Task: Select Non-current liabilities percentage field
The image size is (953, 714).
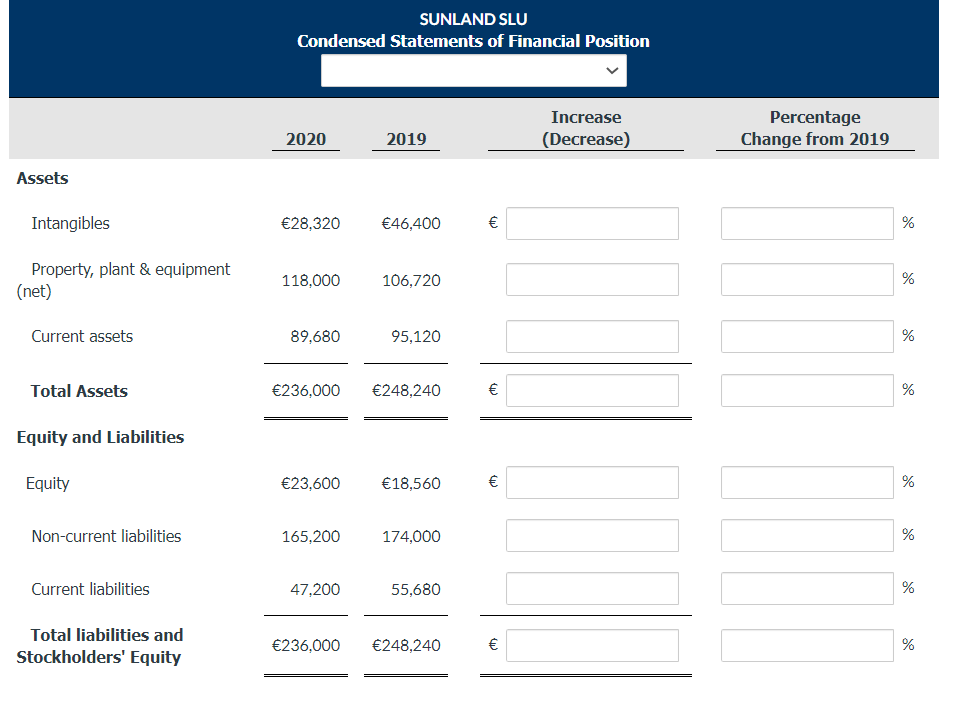Action: click(x=807, y=535)
